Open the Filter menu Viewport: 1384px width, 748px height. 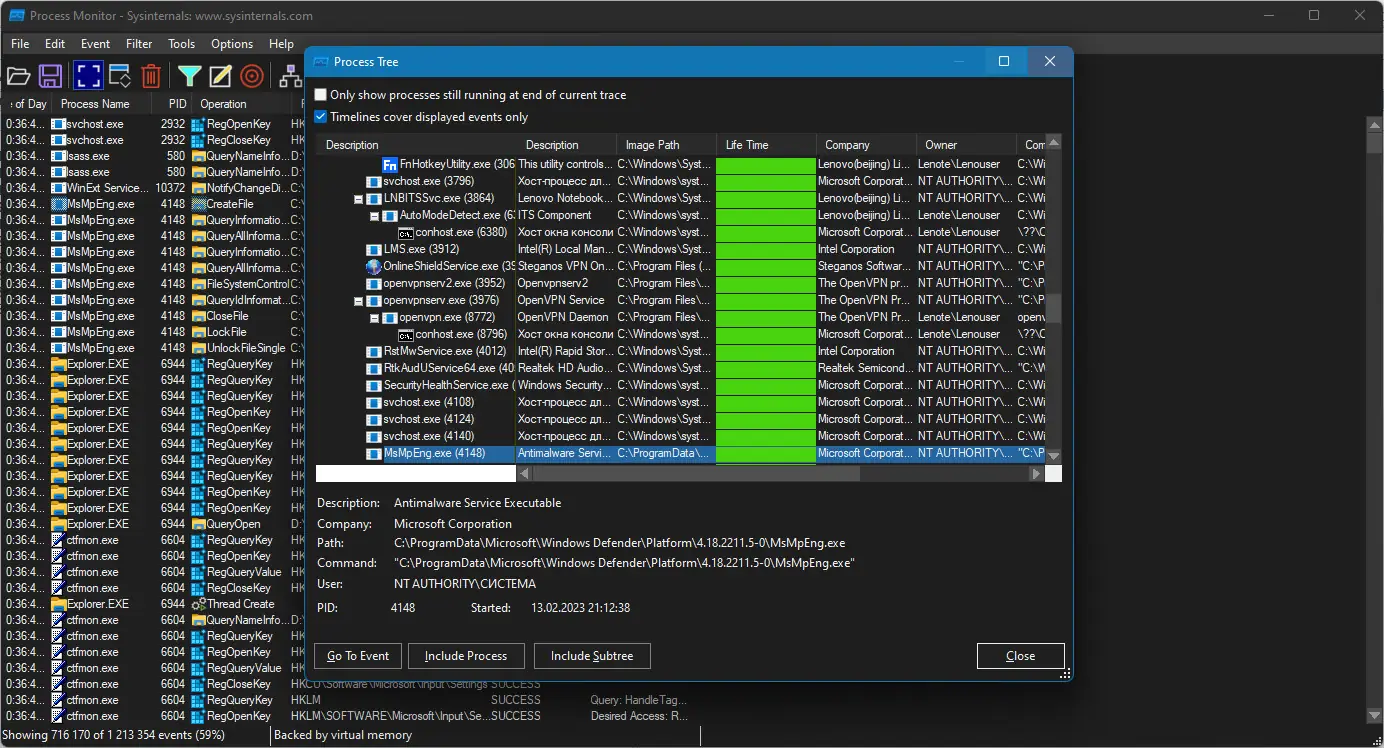[x=139, y=44]
